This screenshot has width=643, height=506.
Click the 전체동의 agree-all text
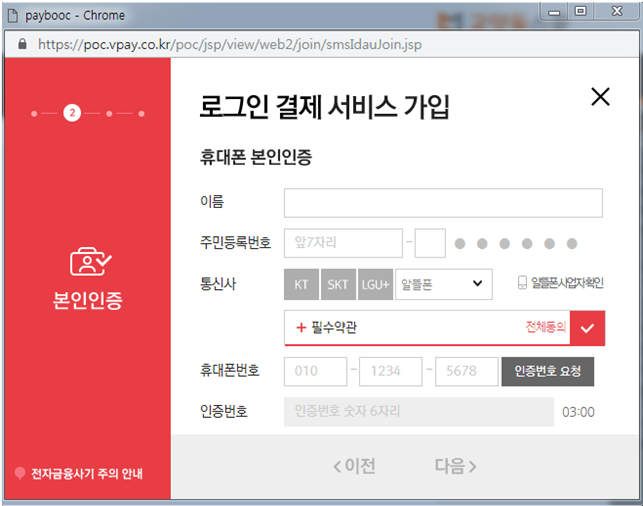pyautogui.click(x=546, y=327)
